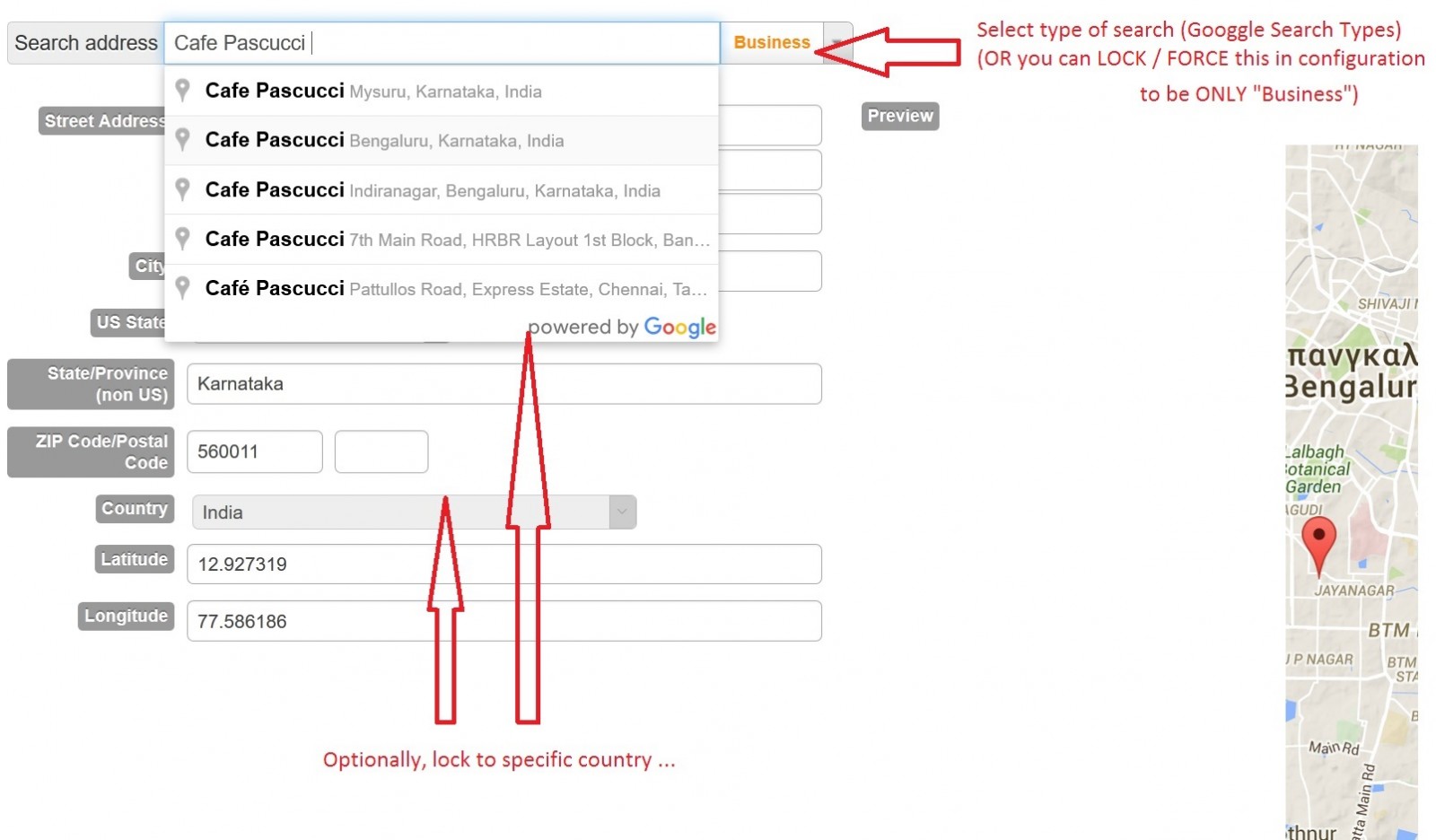1436x840 pixels.
Task: Click the ZIP code field showing 560011
Action: pyautogui.click(x=255, y=451)
